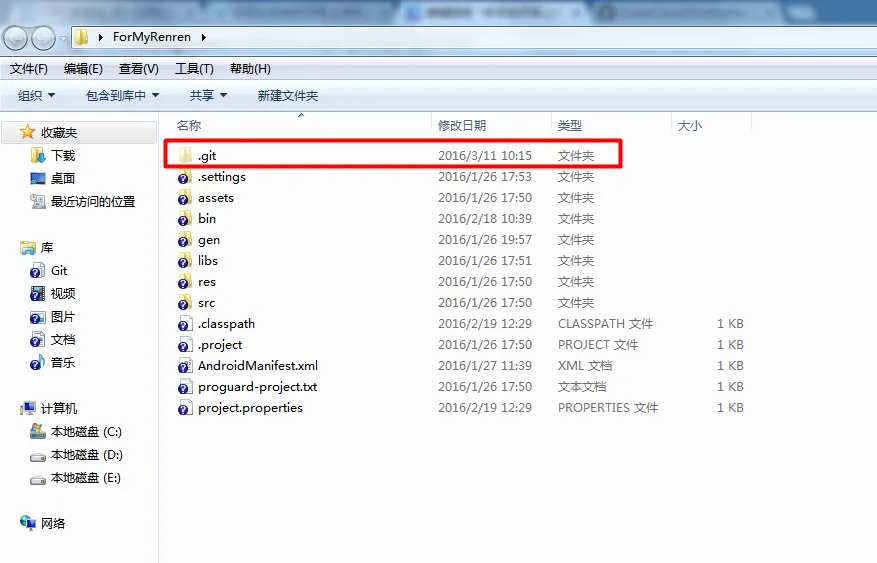Image resolution: width=877 pixels, height=563 pixels.
Task: Click the 网络 network icon
Action: point(28,523)
